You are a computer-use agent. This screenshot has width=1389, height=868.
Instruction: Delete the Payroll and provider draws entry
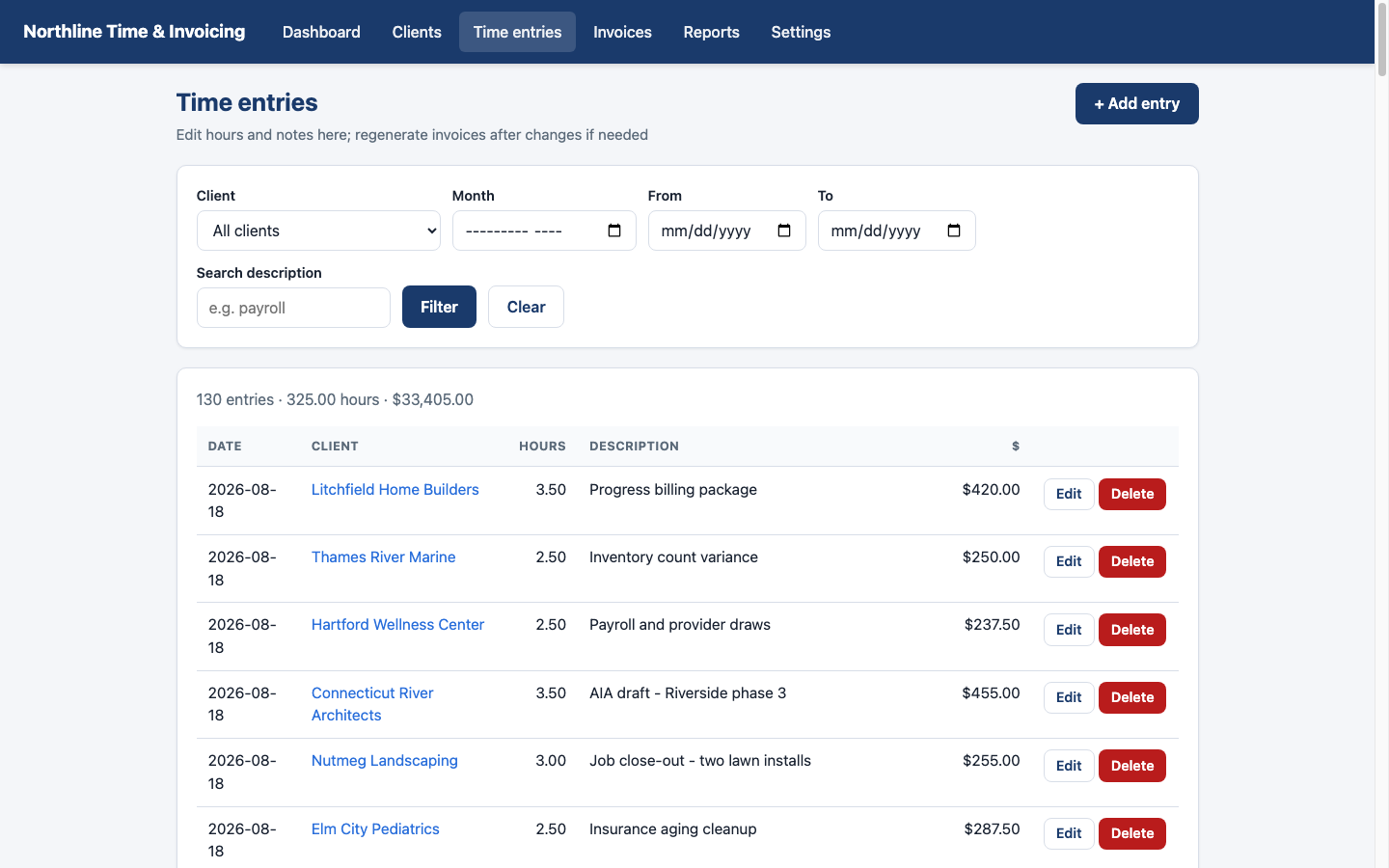(1132, 630)
